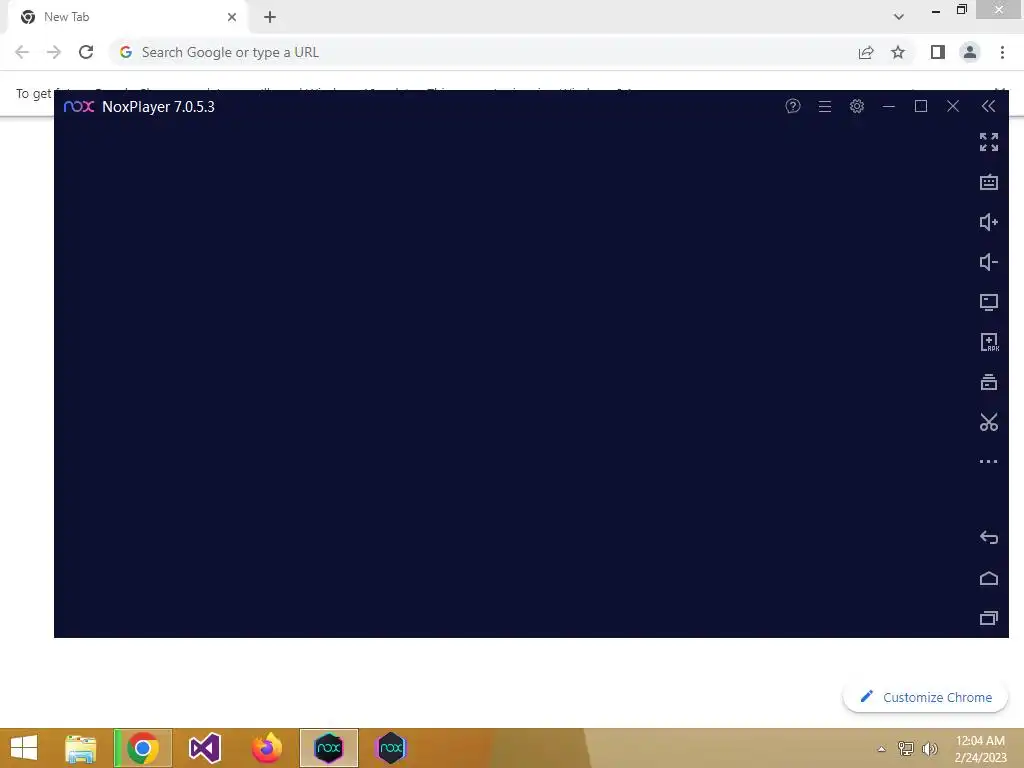
Task: Open NoxPlayer keyboard mapping tool
Action: pyautogui.click(x=989, y=182)
